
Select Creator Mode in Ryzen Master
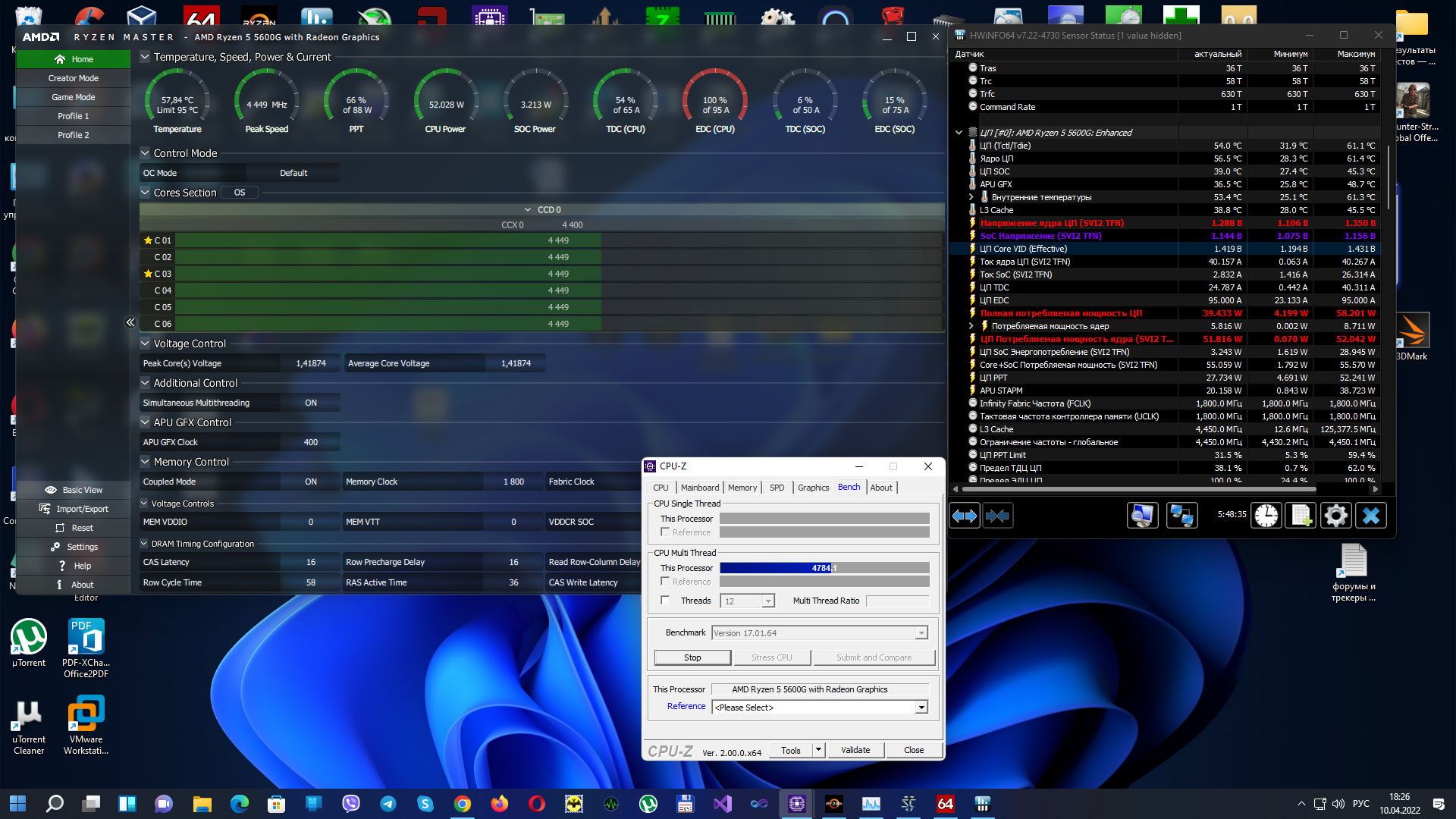pos(74,78)
